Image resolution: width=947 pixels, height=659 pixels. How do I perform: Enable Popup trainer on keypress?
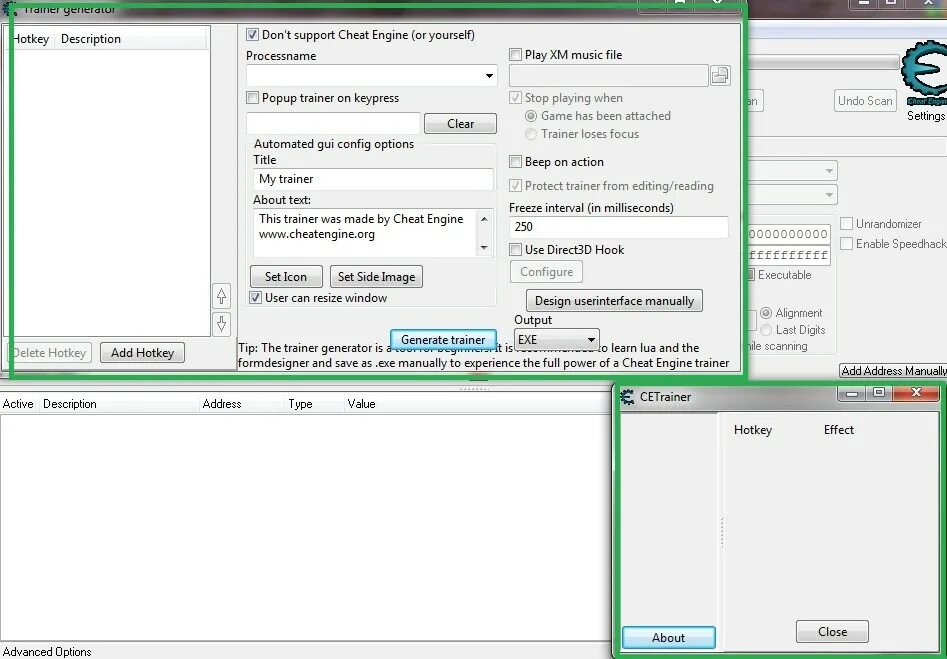[x=252, y=98]
